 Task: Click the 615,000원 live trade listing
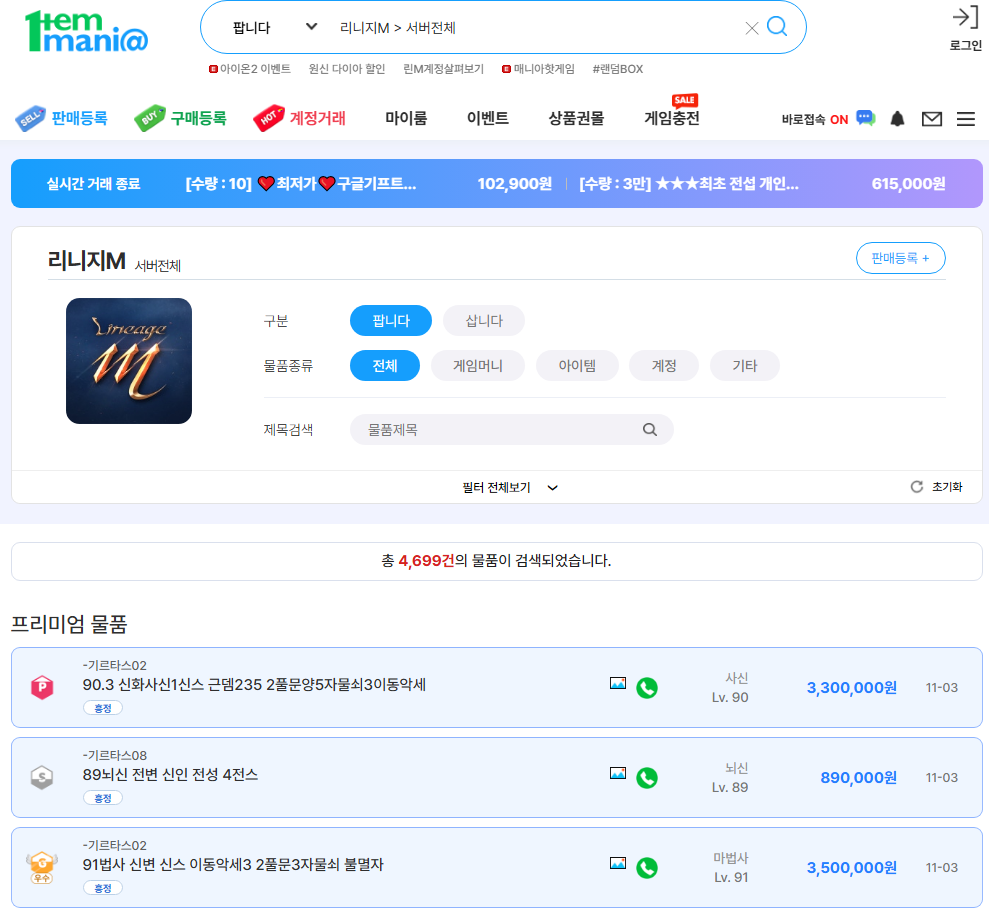pyautogui.click(x=762, y=183)
